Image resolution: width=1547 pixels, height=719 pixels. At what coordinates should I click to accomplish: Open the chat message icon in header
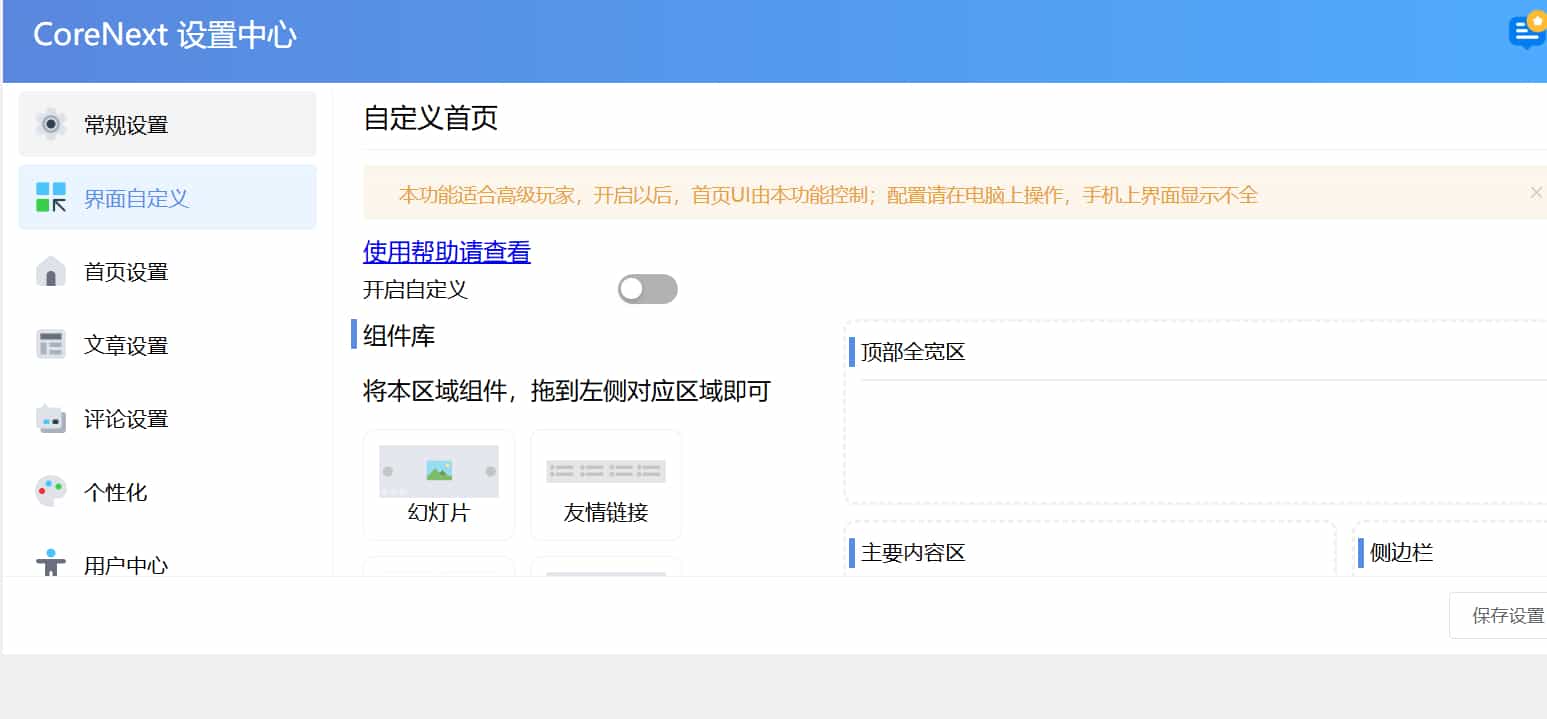[x=1526, y=31]
